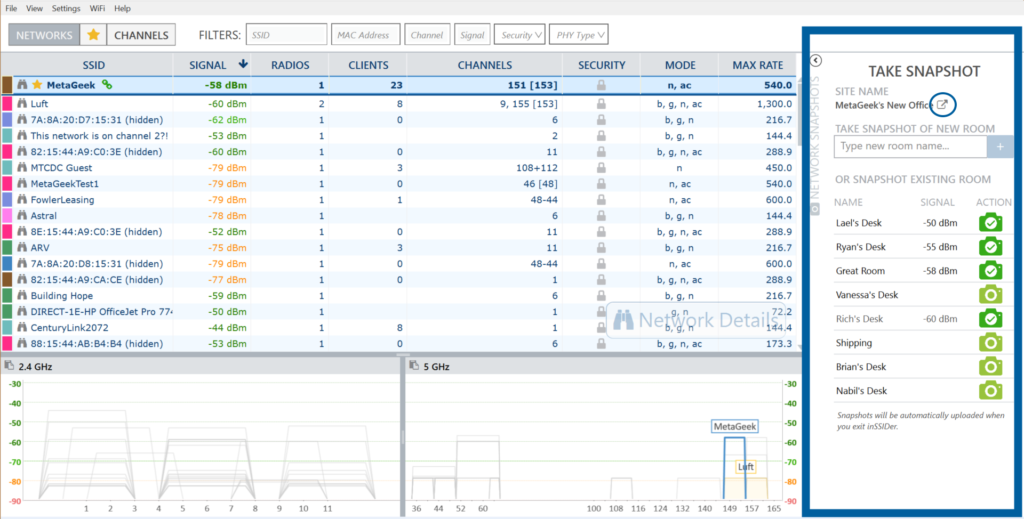The height and width of the screenshot is (519, 1024).
Task: Click binoculars icon in Building Hope row
Action: coord(22,296)
